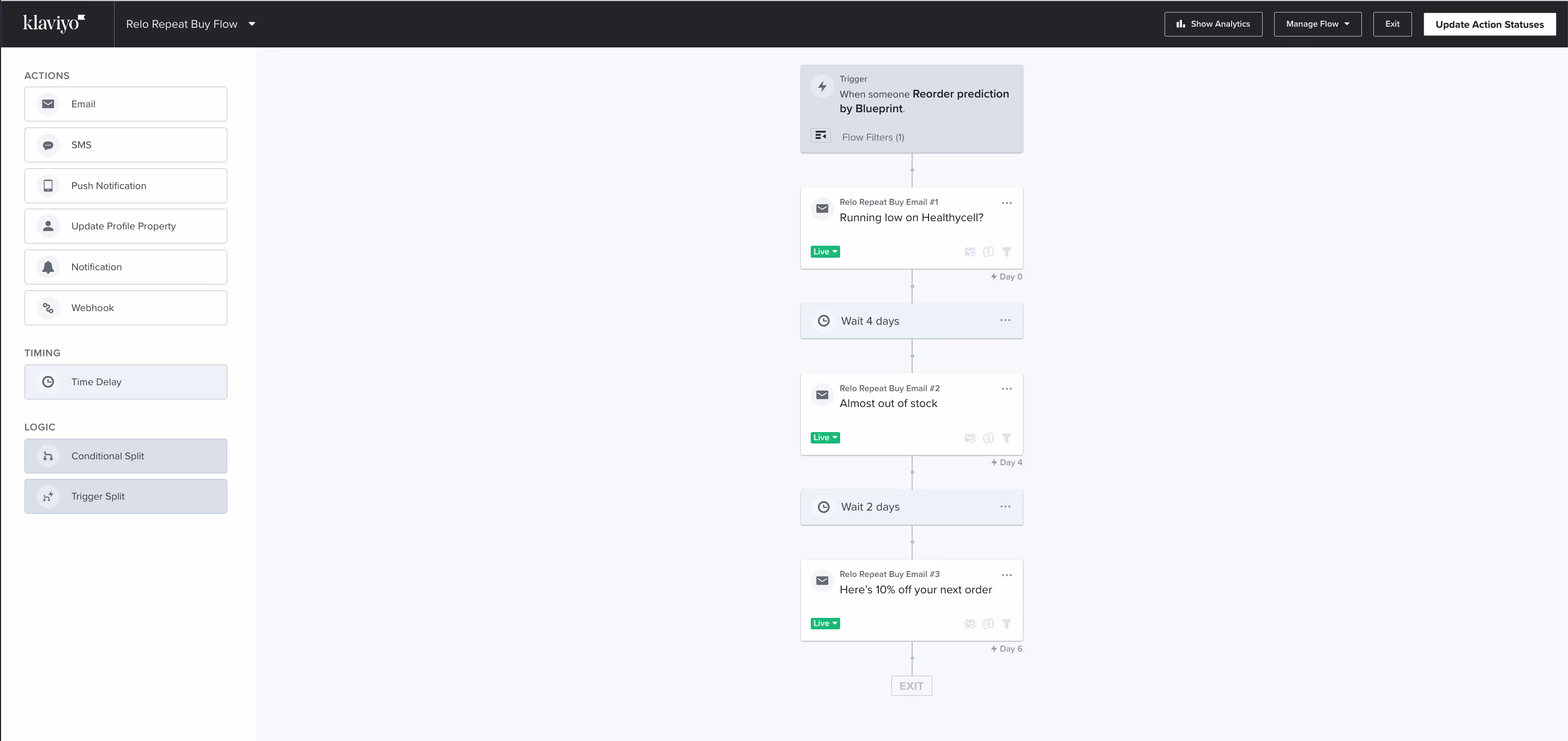Click the connector point below the Trigger
The height and width of the screenshot is (741, 1568).
(912, 170)
